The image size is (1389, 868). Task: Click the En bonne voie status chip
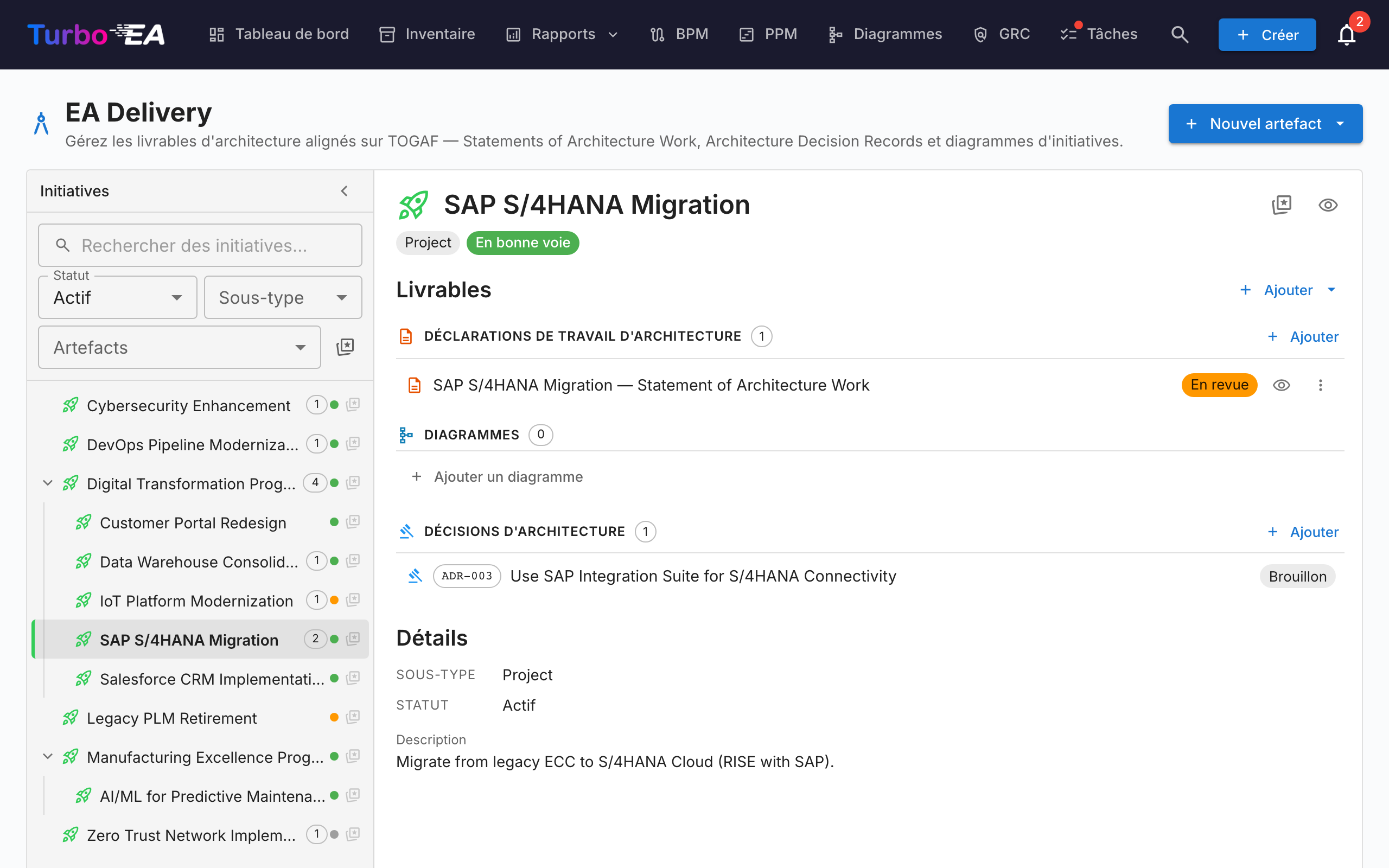click(523, 243)
